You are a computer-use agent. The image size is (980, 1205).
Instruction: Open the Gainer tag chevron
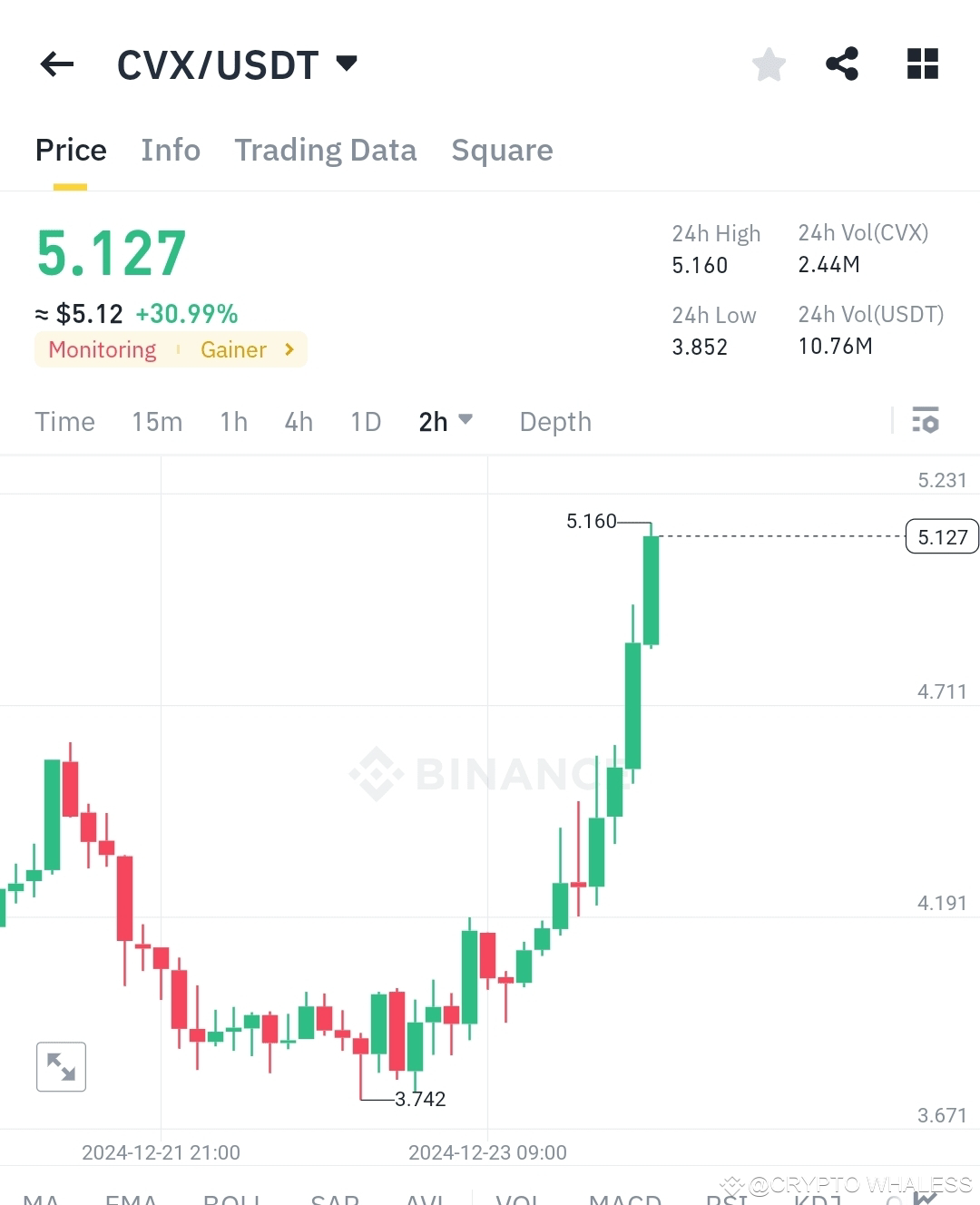[x=288, y=349]
